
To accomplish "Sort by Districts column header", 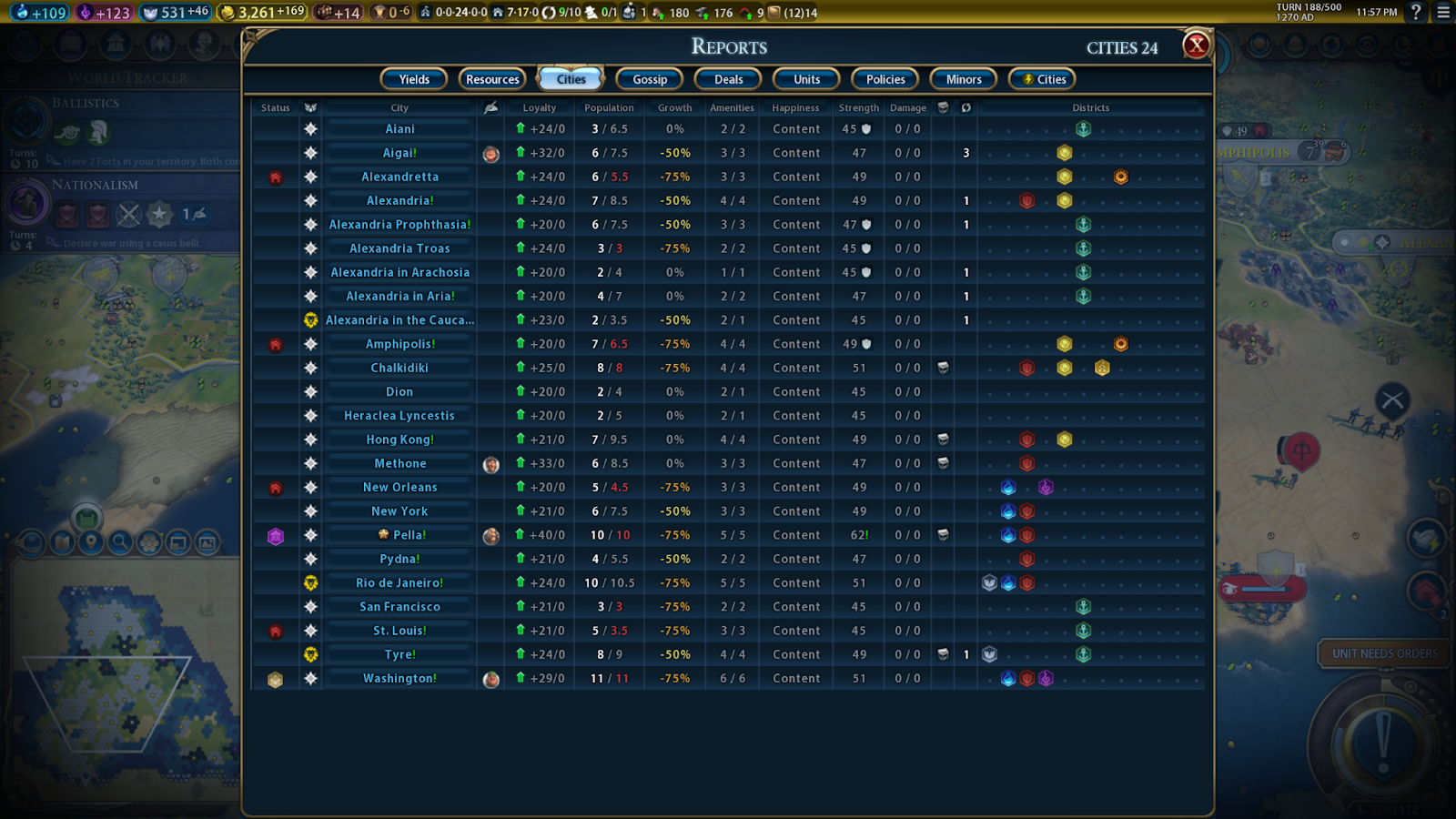I will (x=1090, y=107).
